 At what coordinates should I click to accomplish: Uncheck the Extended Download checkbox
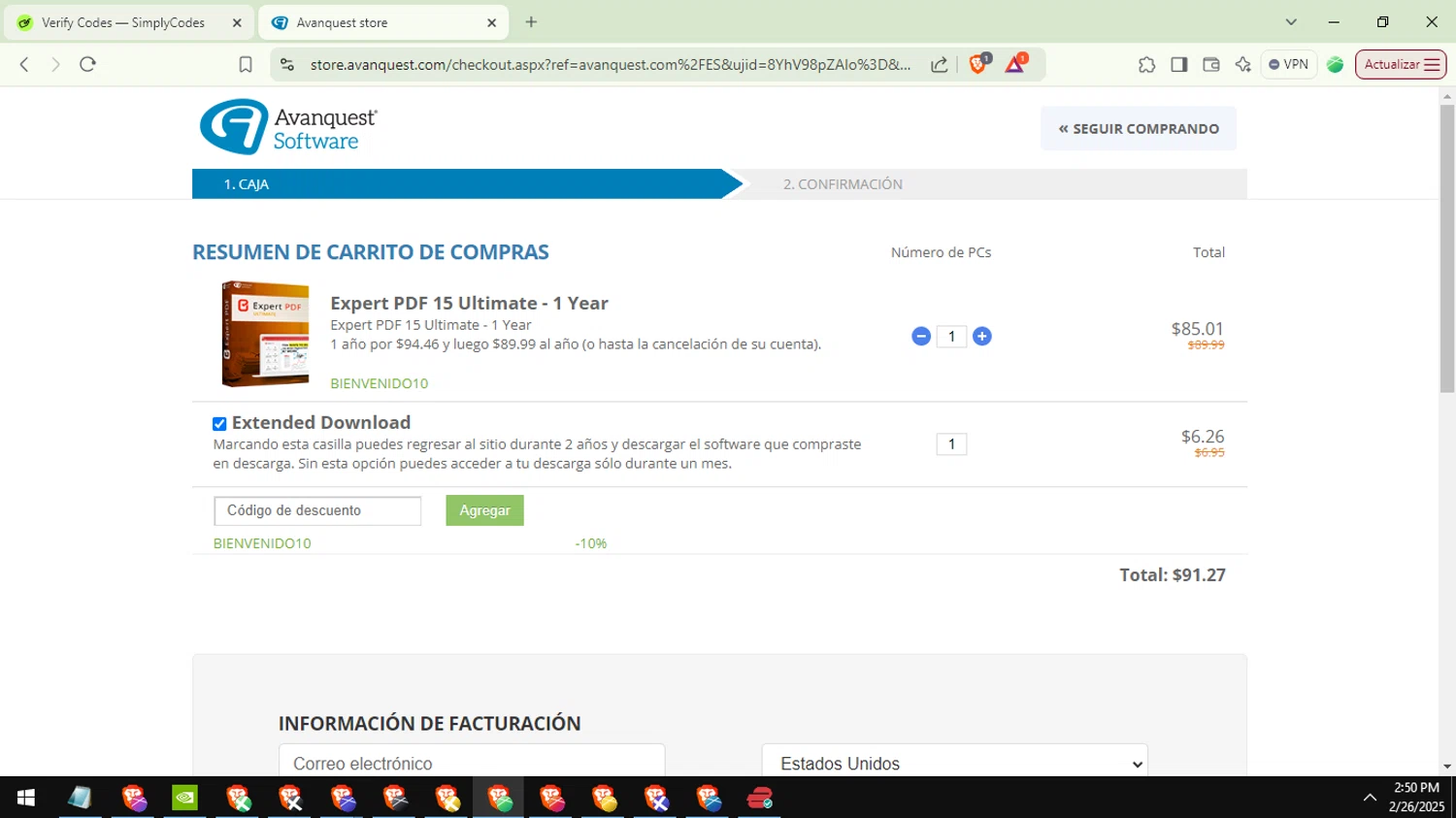(219, 424)
